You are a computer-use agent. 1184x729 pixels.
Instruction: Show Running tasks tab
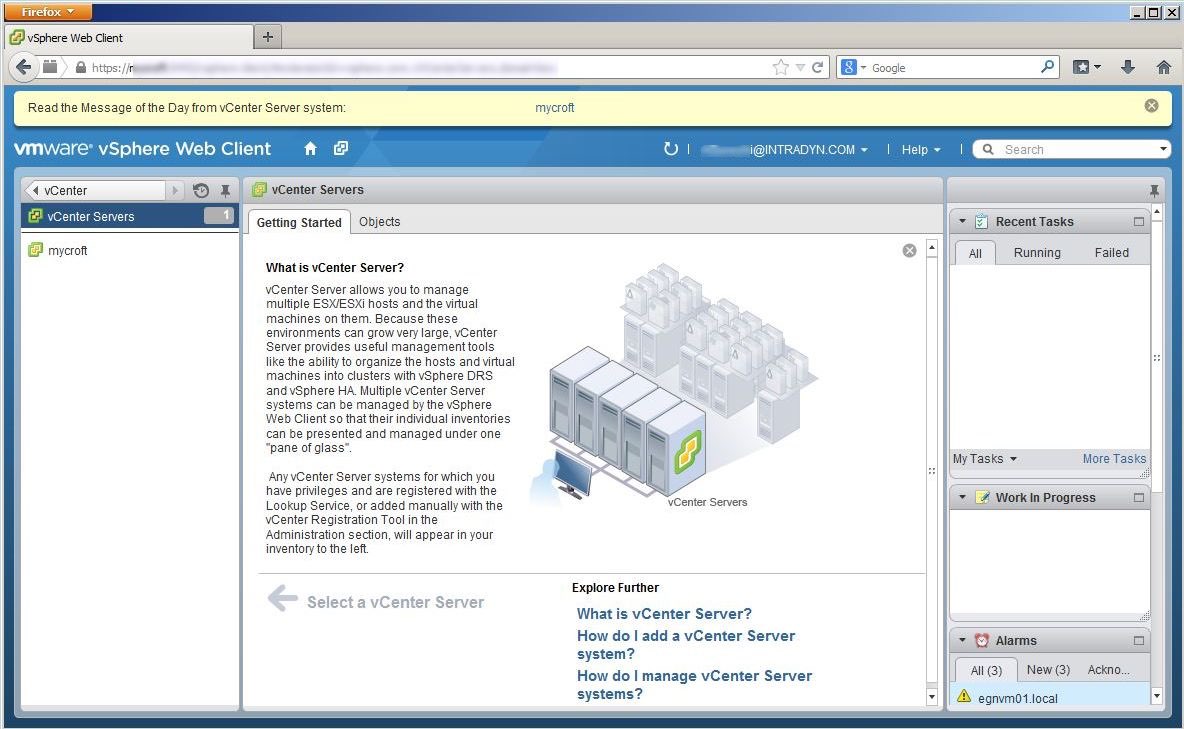pos(1037,252)
